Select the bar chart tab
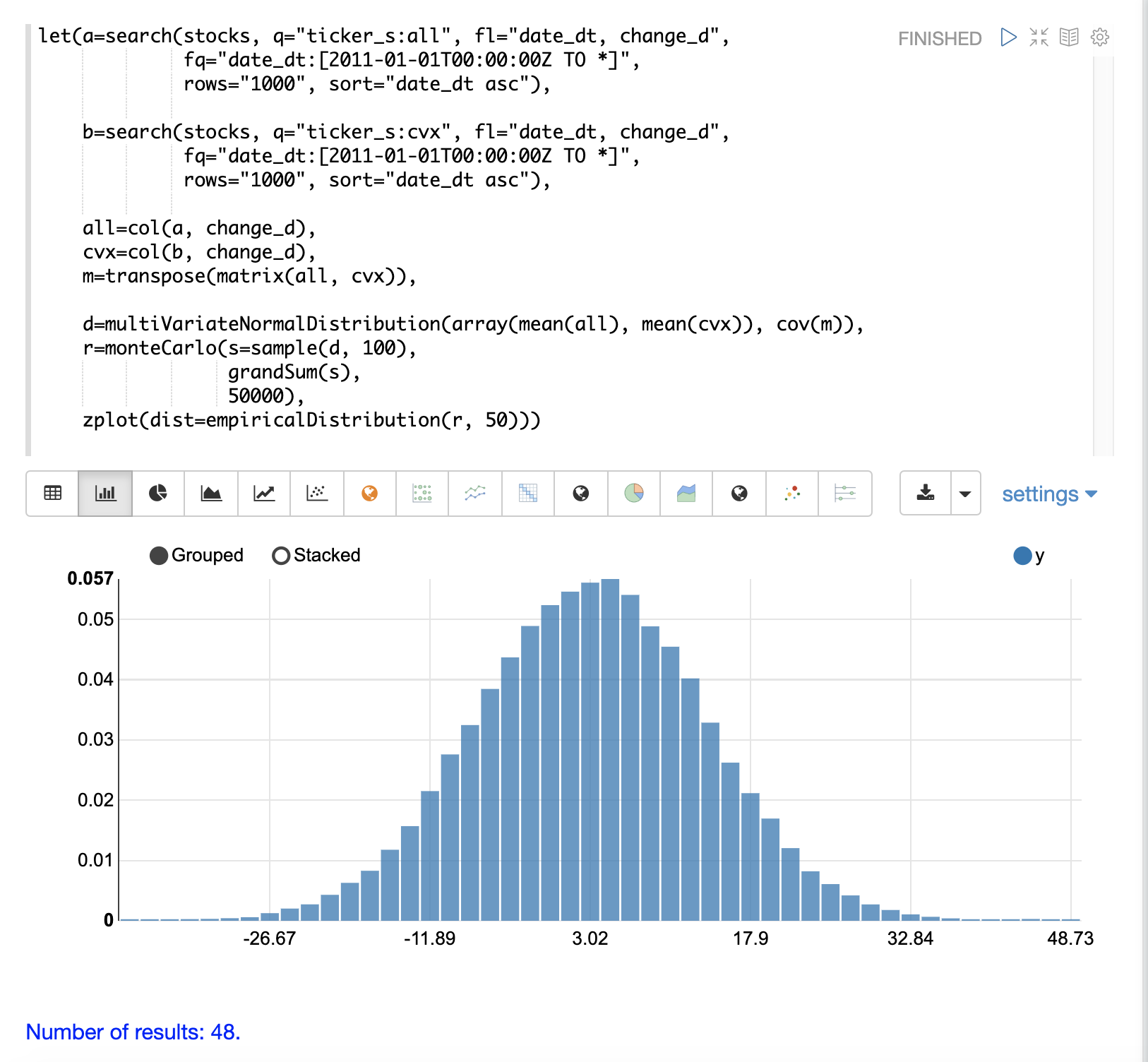 pyautogui.click(x=105, y=494)
